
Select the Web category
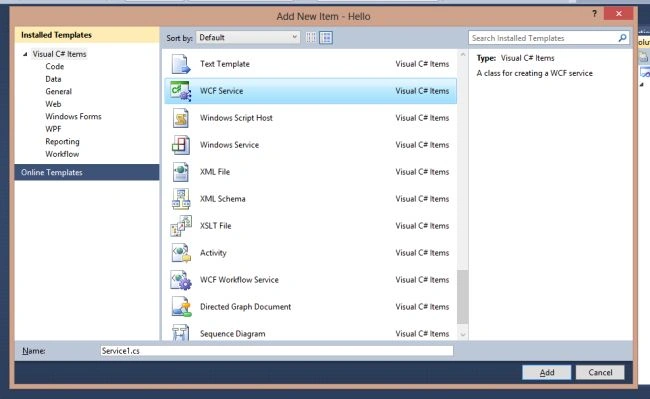pos(53,104)
